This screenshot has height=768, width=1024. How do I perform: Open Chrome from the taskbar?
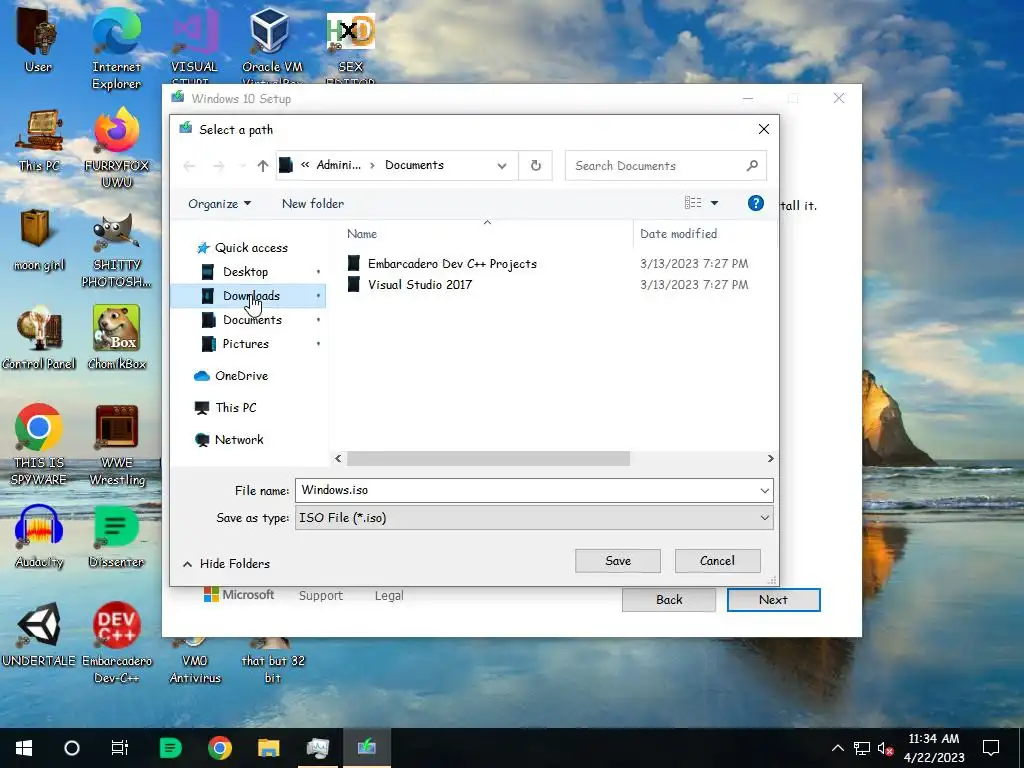pos(219,748)
